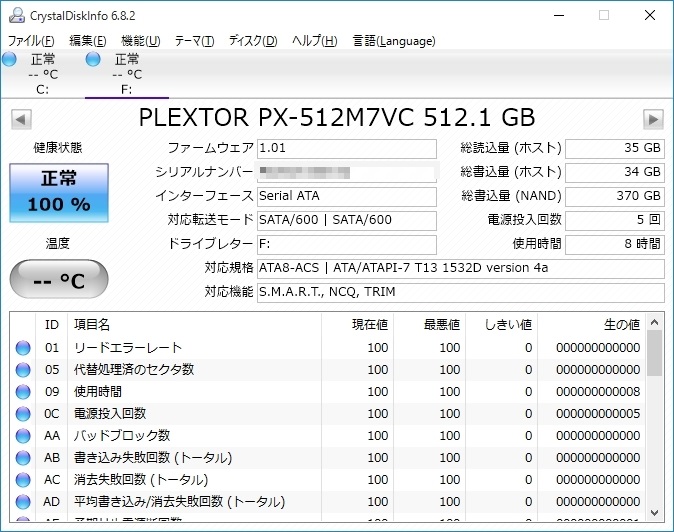Click status orb for attribute AC

[x=23, y=480]
